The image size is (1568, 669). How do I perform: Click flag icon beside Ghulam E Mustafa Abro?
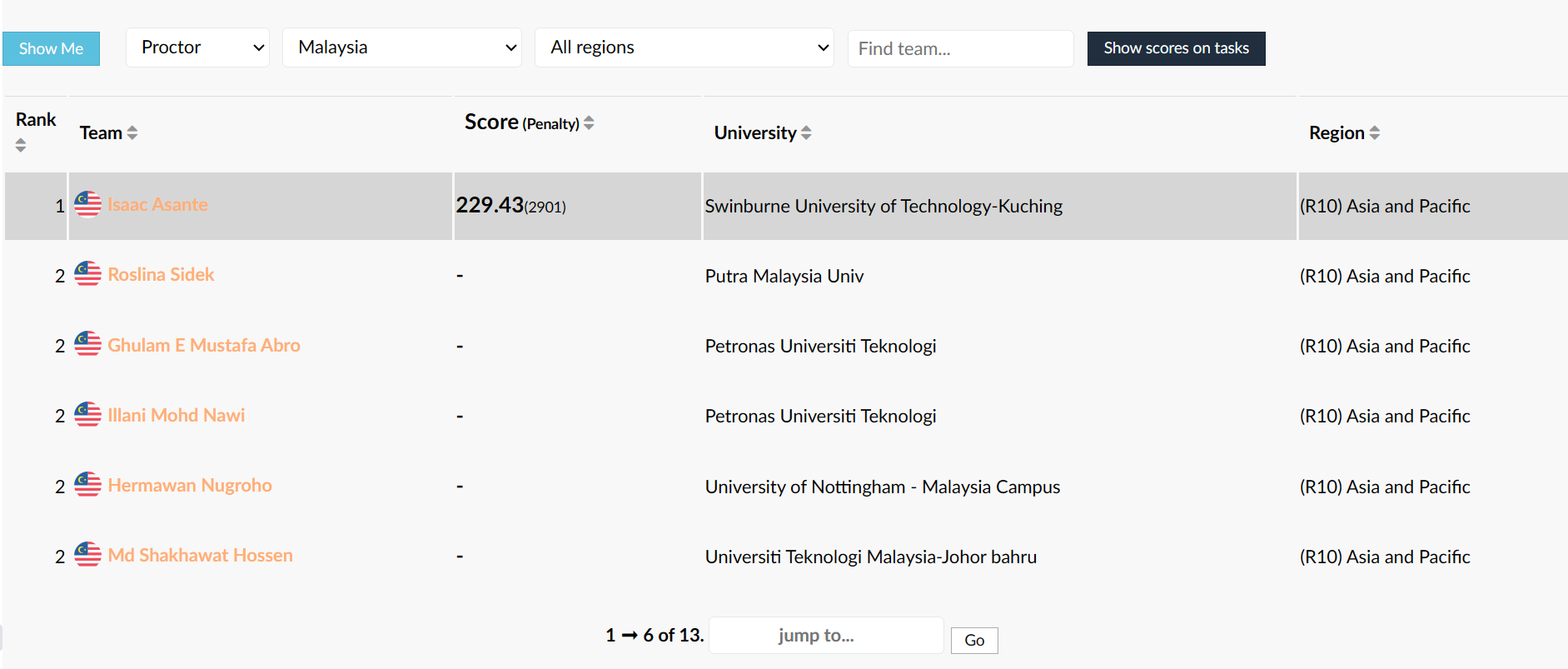[x=87, y=343]
